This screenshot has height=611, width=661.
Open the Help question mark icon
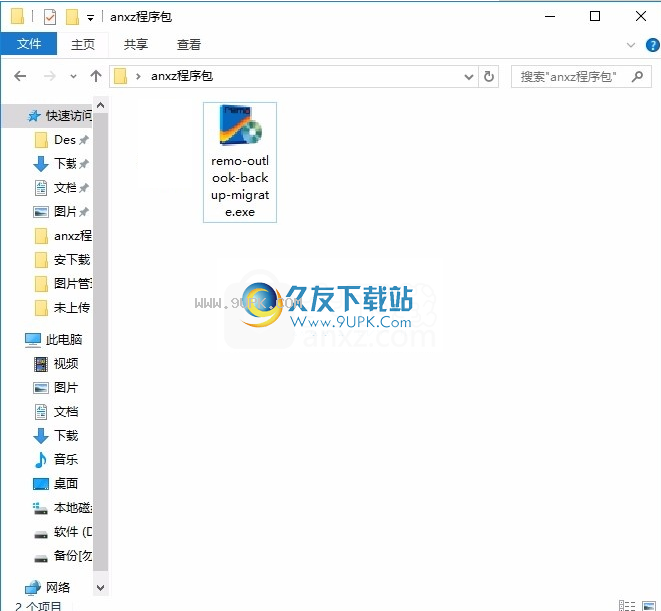coord(652,45)
